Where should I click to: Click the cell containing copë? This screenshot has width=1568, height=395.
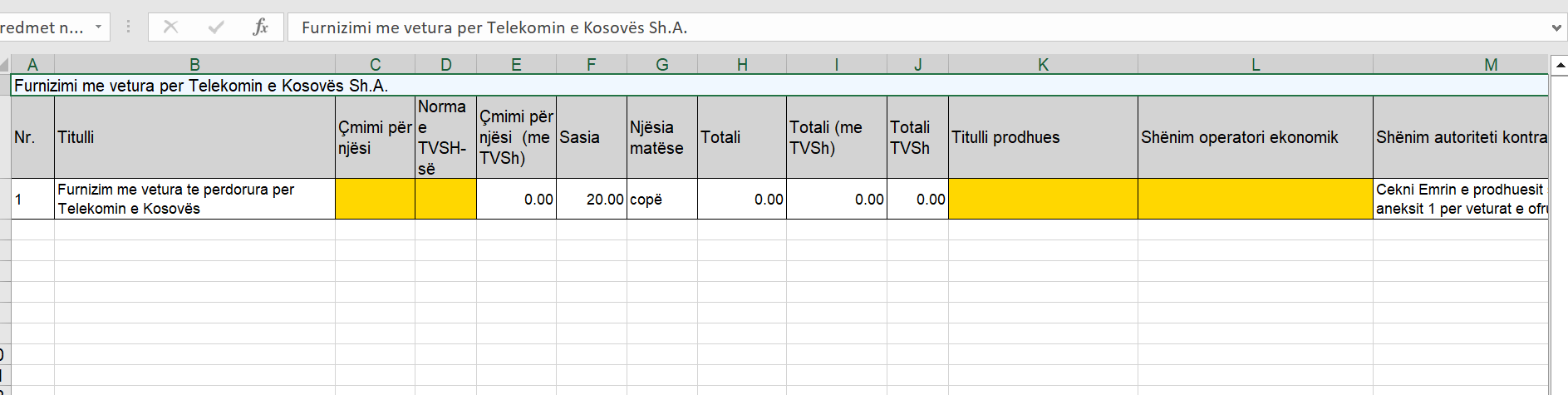click(x=662, y=199)
